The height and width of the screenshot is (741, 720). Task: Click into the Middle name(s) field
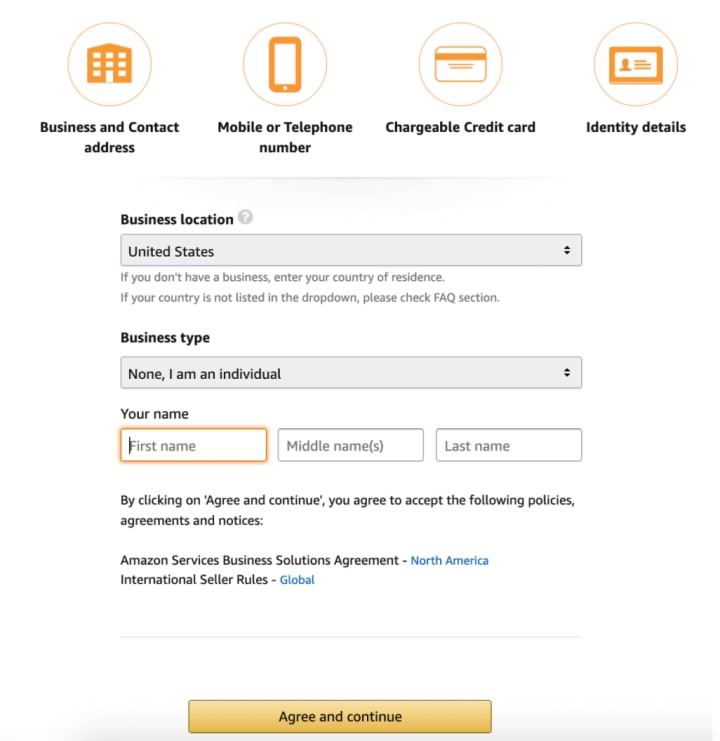pyautogui.click(x=350, y=446)
